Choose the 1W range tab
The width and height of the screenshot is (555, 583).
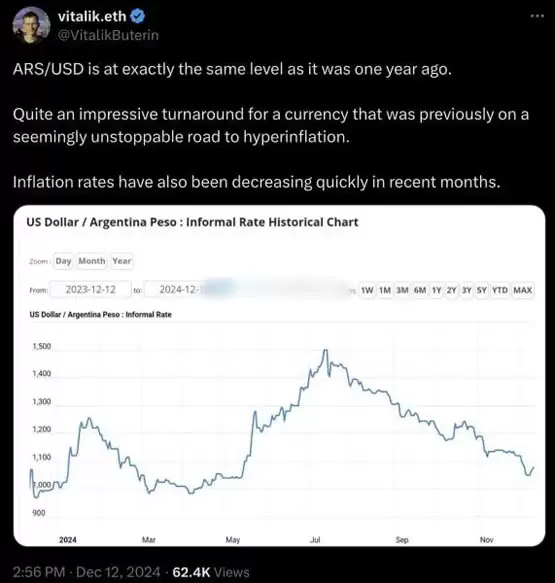tap(367, 290)
